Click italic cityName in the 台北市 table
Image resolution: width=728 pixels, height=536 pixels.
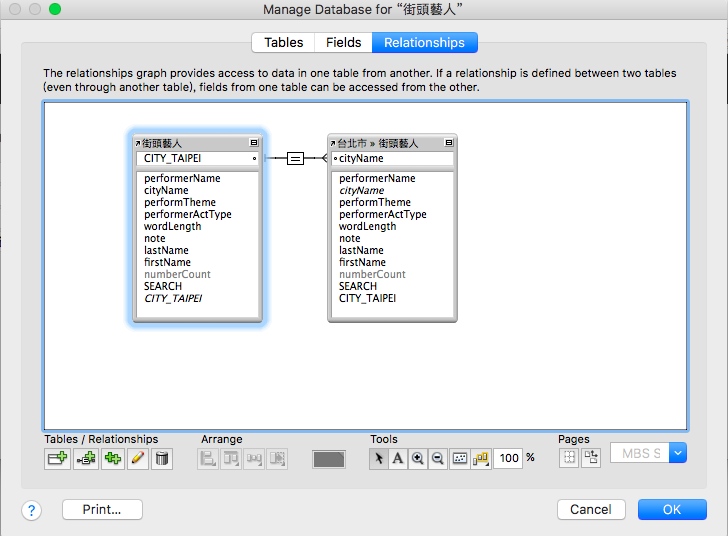361,190
